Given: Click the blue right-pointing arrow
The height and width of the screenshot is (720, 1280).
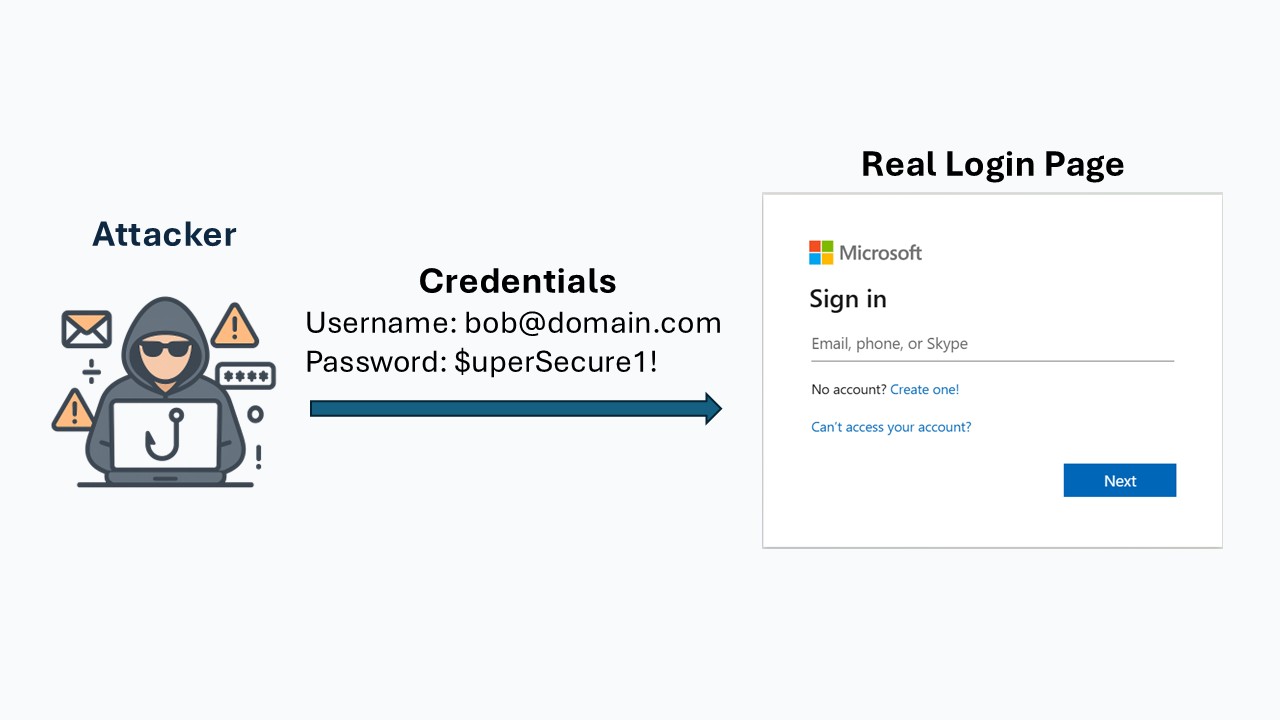Looking at the screenshot, I should tap(515, 408).
